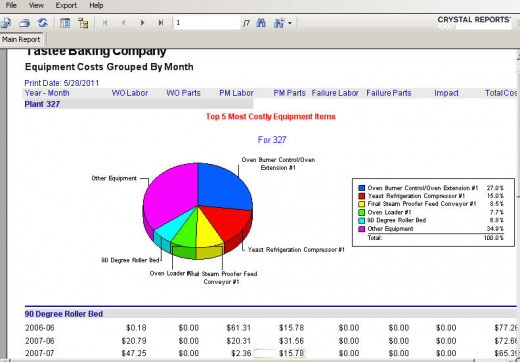Click the 'WO Parts' column header
The image size is (520, 362).
pos(183,93)
